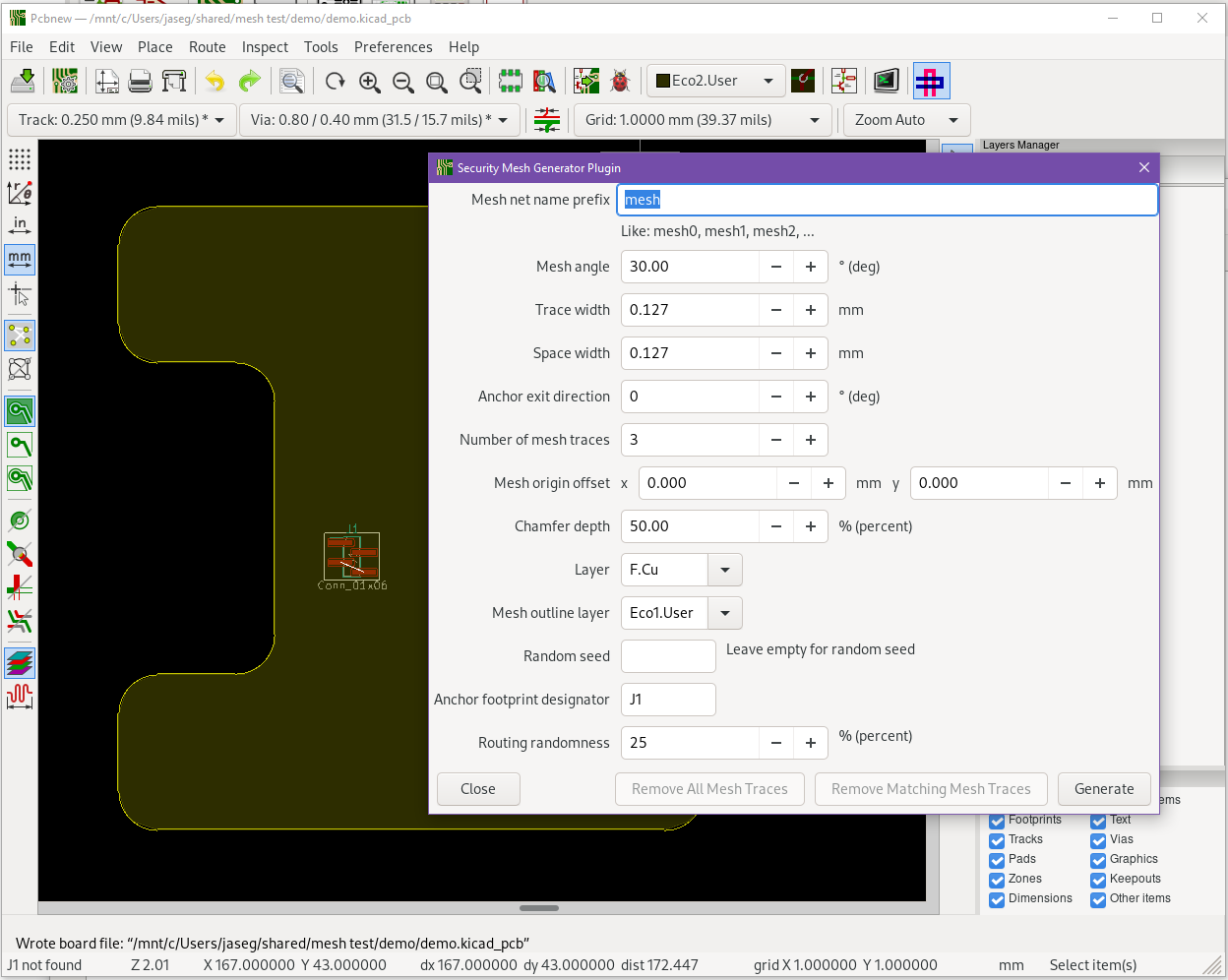Screen dimensions: 1228x980
Task: Click the Random seed input field
Action: 668,656
